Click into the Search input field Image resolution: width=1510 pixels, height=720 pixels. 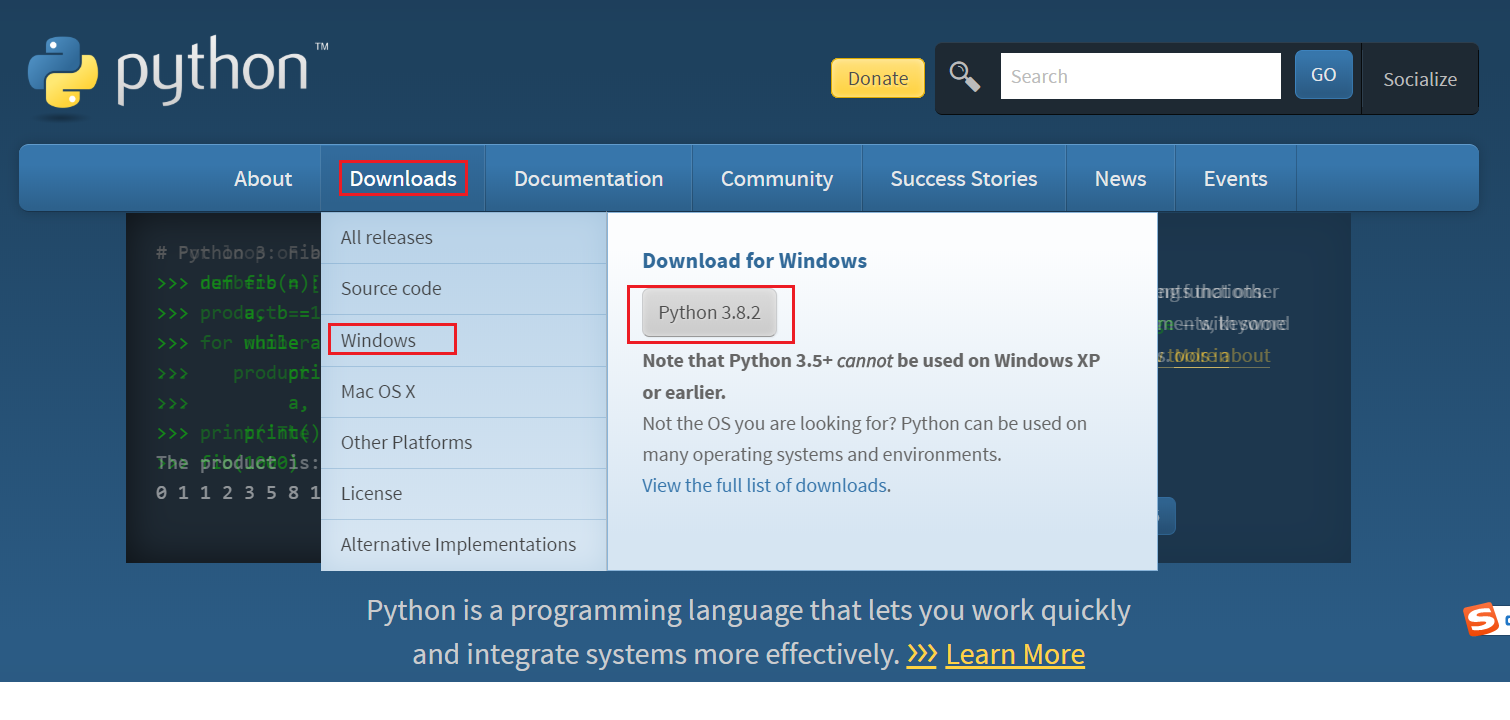pos(1141,76)
